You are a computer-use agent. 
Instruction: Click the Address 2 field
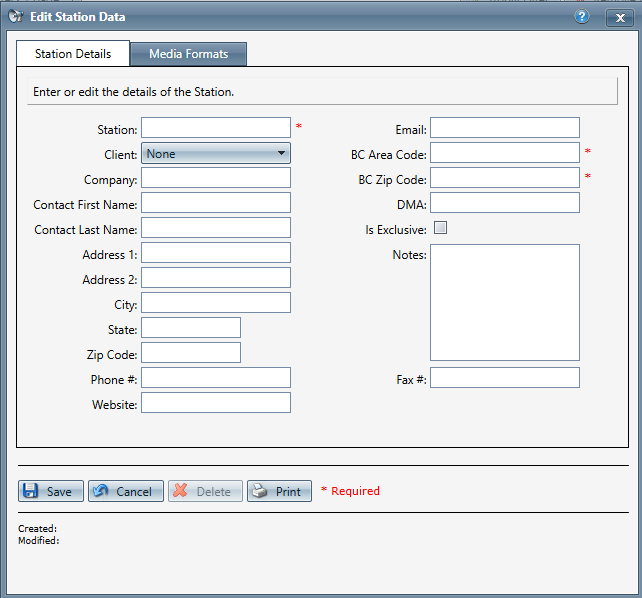click(x=216, y=278)
